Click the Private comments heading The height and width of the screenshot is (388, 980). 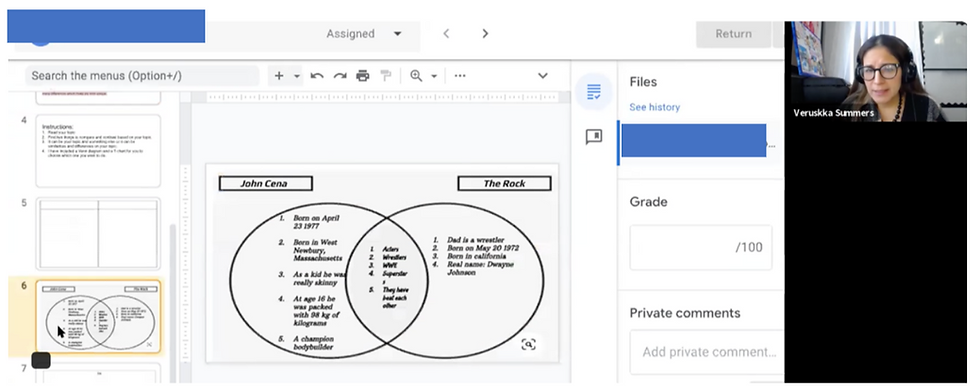pos(684,313)
